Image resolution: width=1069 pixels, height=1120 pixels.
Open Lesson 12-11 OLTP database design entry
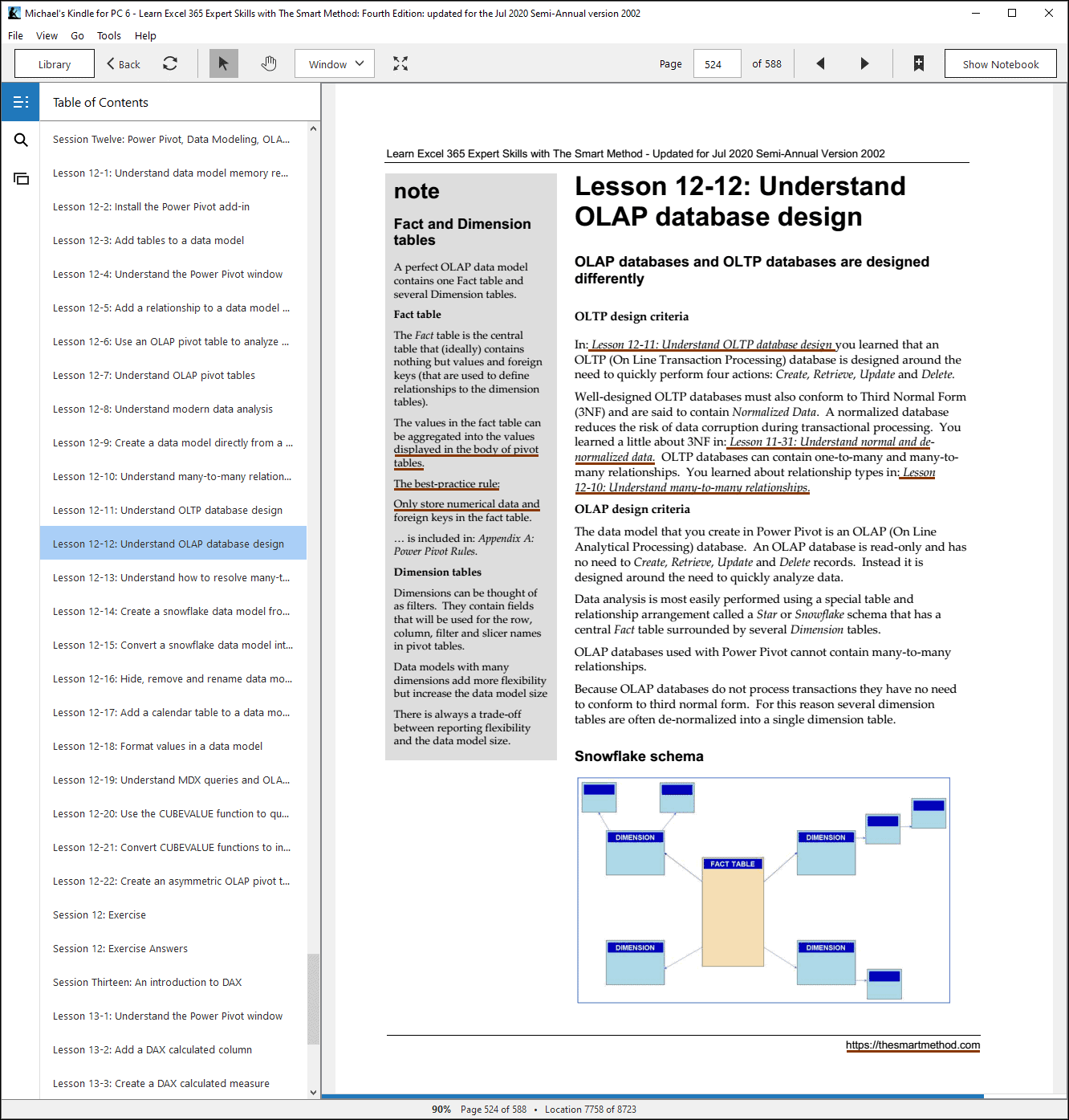[173, 510]
